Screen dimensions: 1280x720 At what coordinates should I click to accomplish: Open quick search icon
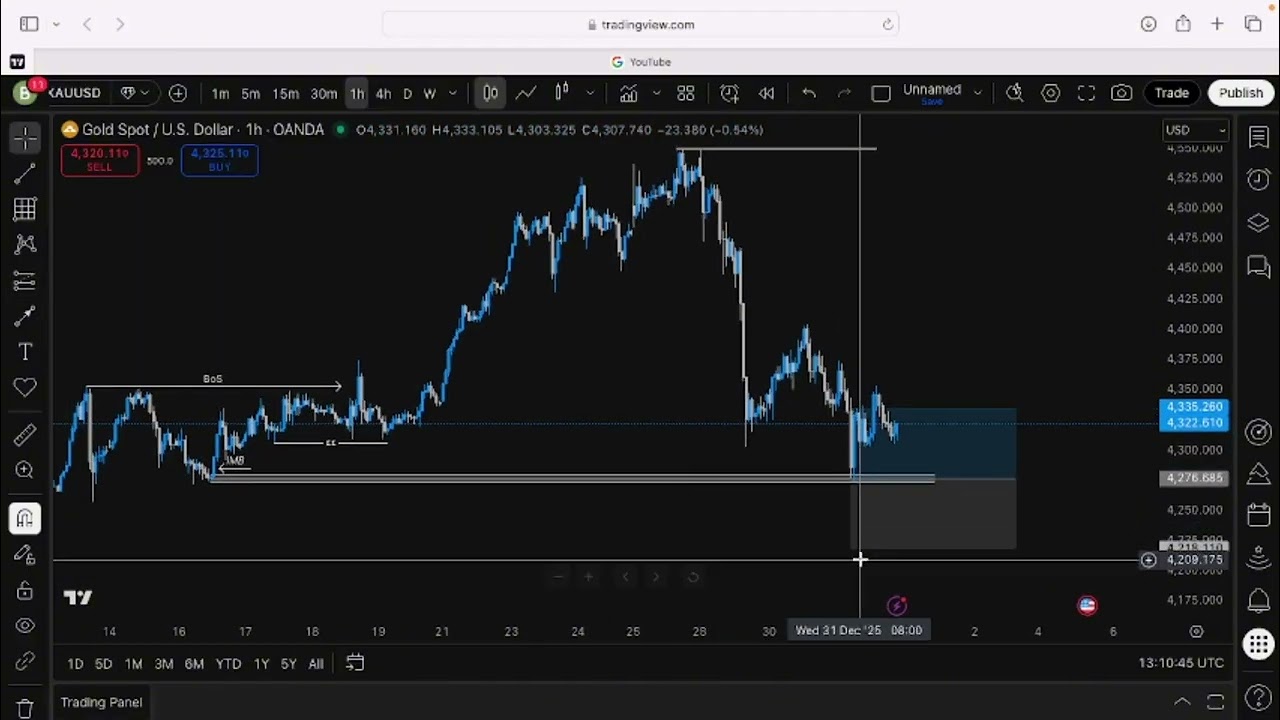pos(1014,93)
